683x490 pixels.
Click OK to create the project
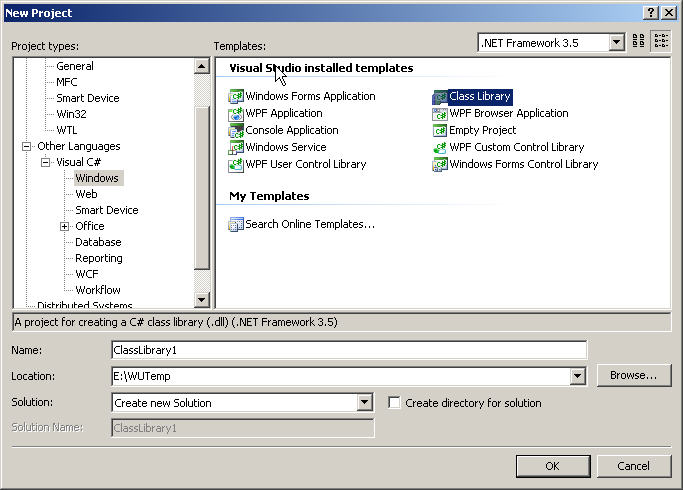[x=553, y=466]
